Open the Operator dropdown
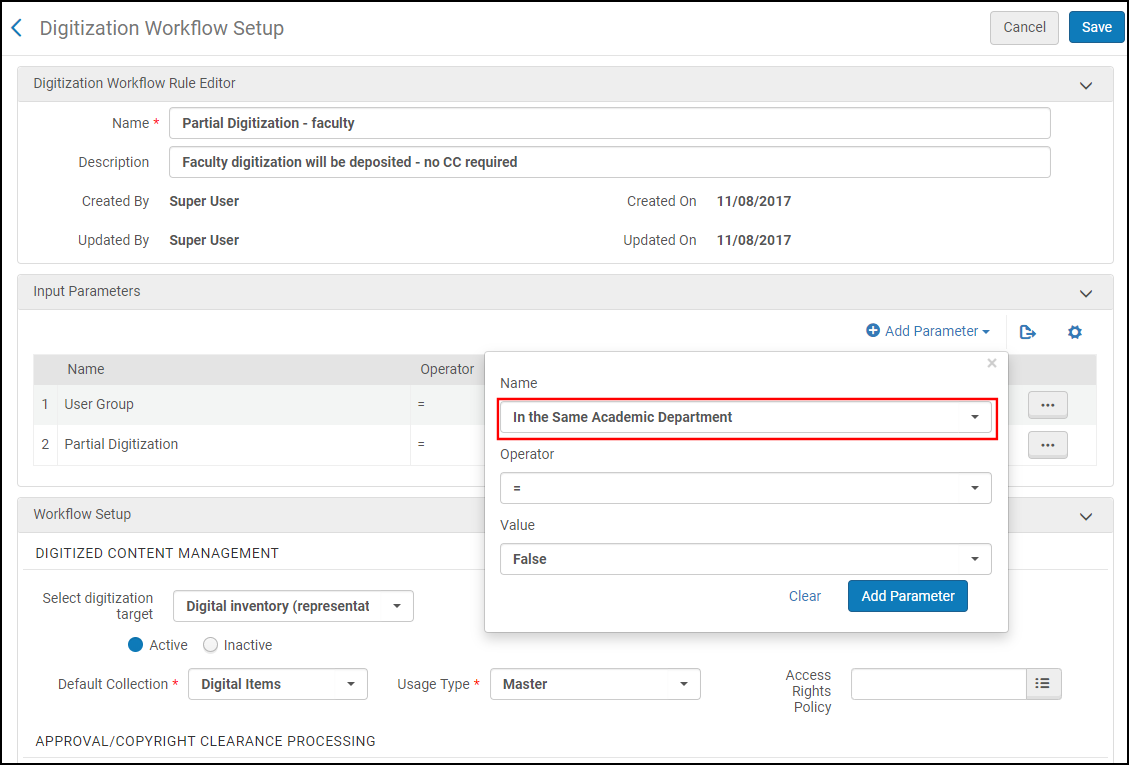Image resolution: width=1129 pixels, height=765 pixels. point(745,488)
